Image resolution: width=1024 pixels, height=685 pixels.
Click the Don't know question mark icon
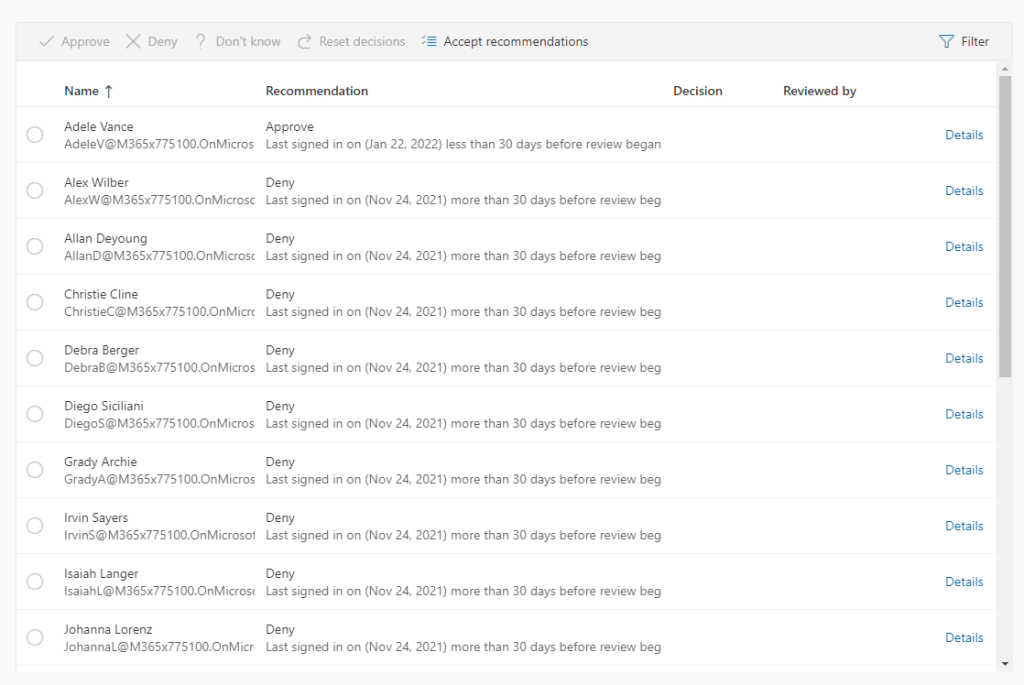tap(200, 42)
